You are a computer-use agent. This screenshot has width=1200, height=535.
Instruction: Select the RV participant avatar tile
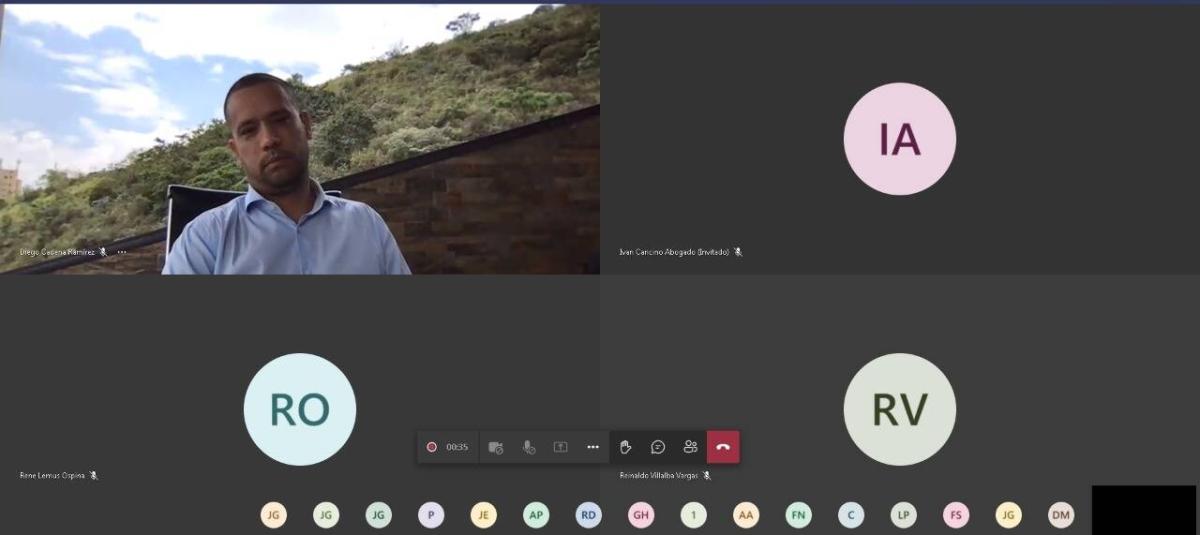point(899,409)
